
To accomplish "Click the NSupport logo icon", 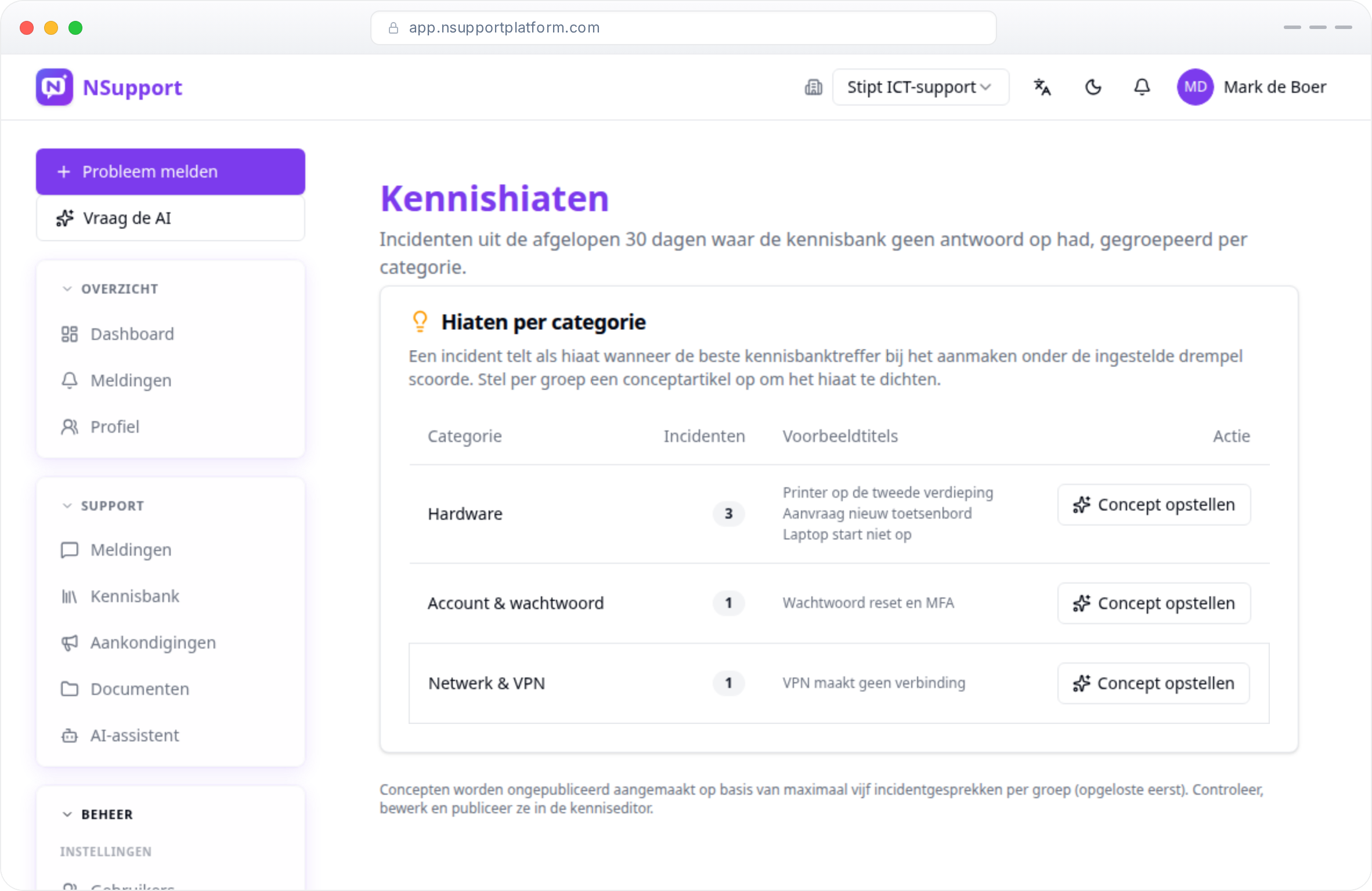I will [x=55, y=87].
